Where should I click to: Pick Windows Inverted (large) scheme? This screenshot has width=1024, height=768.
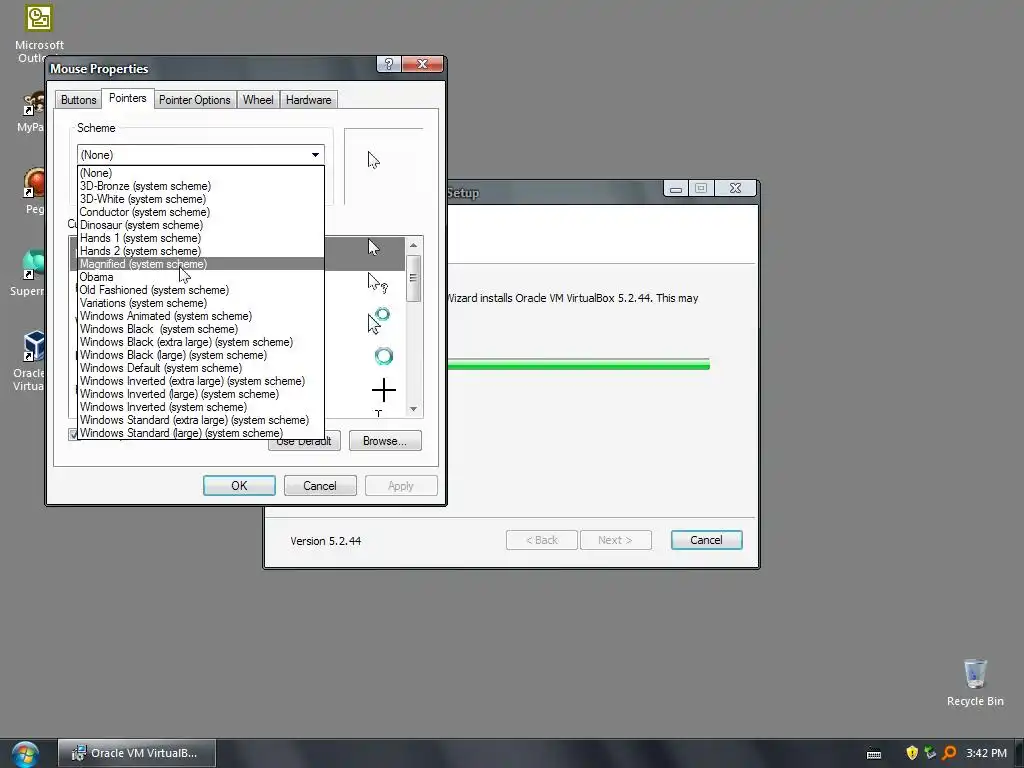click(200, 394)
